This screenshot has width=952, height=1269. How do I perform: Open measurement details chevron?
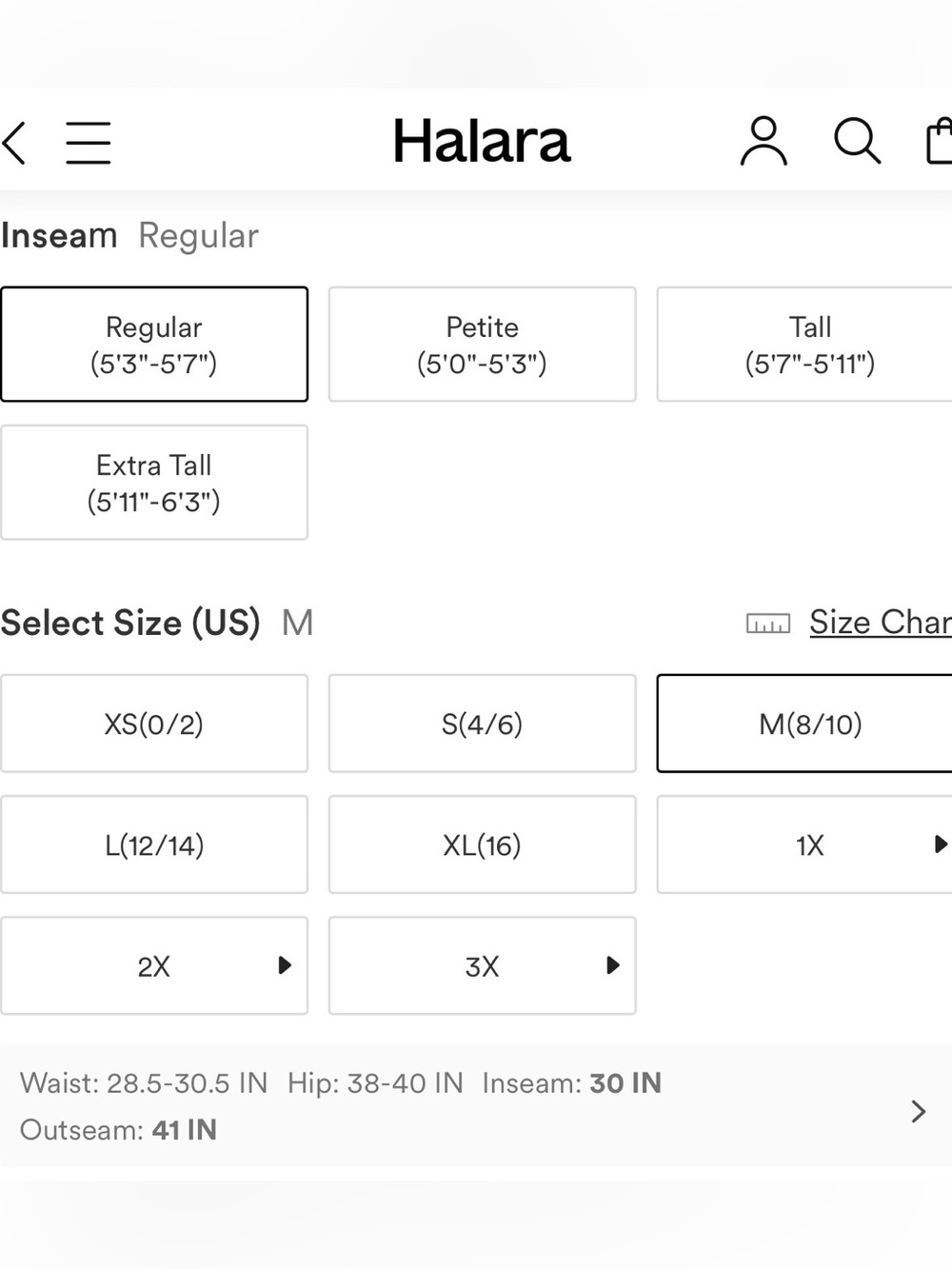click(918, 1111)
